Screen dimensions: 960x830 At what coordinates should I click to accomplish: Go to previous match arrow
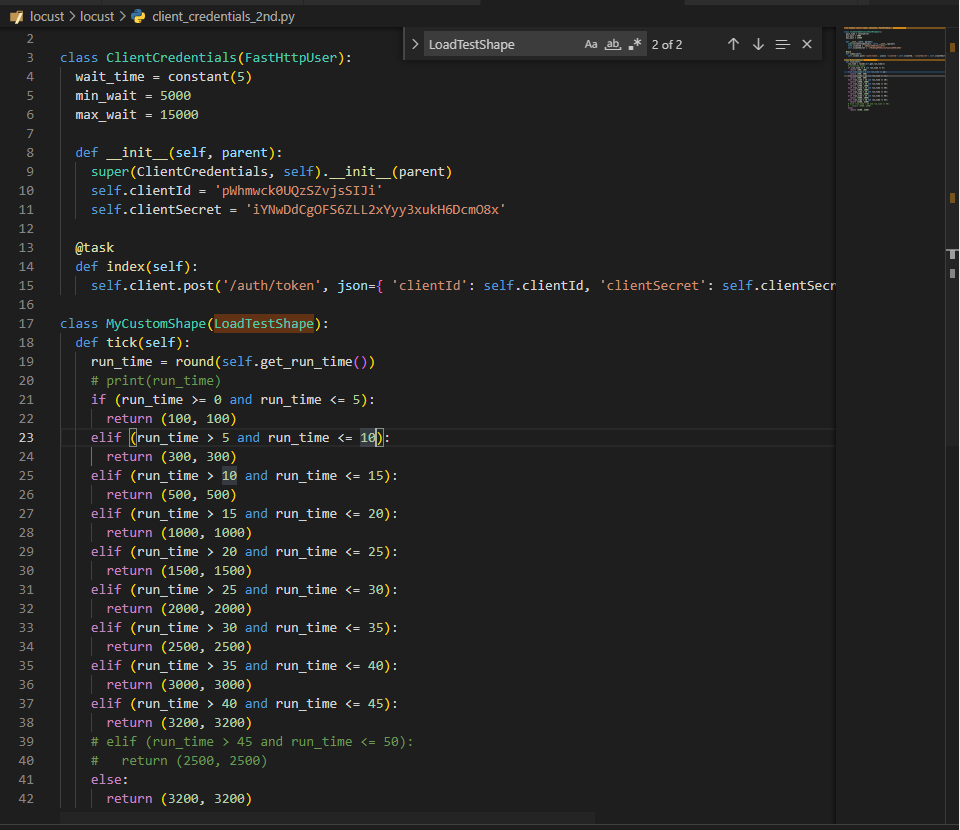coord(733,44)
